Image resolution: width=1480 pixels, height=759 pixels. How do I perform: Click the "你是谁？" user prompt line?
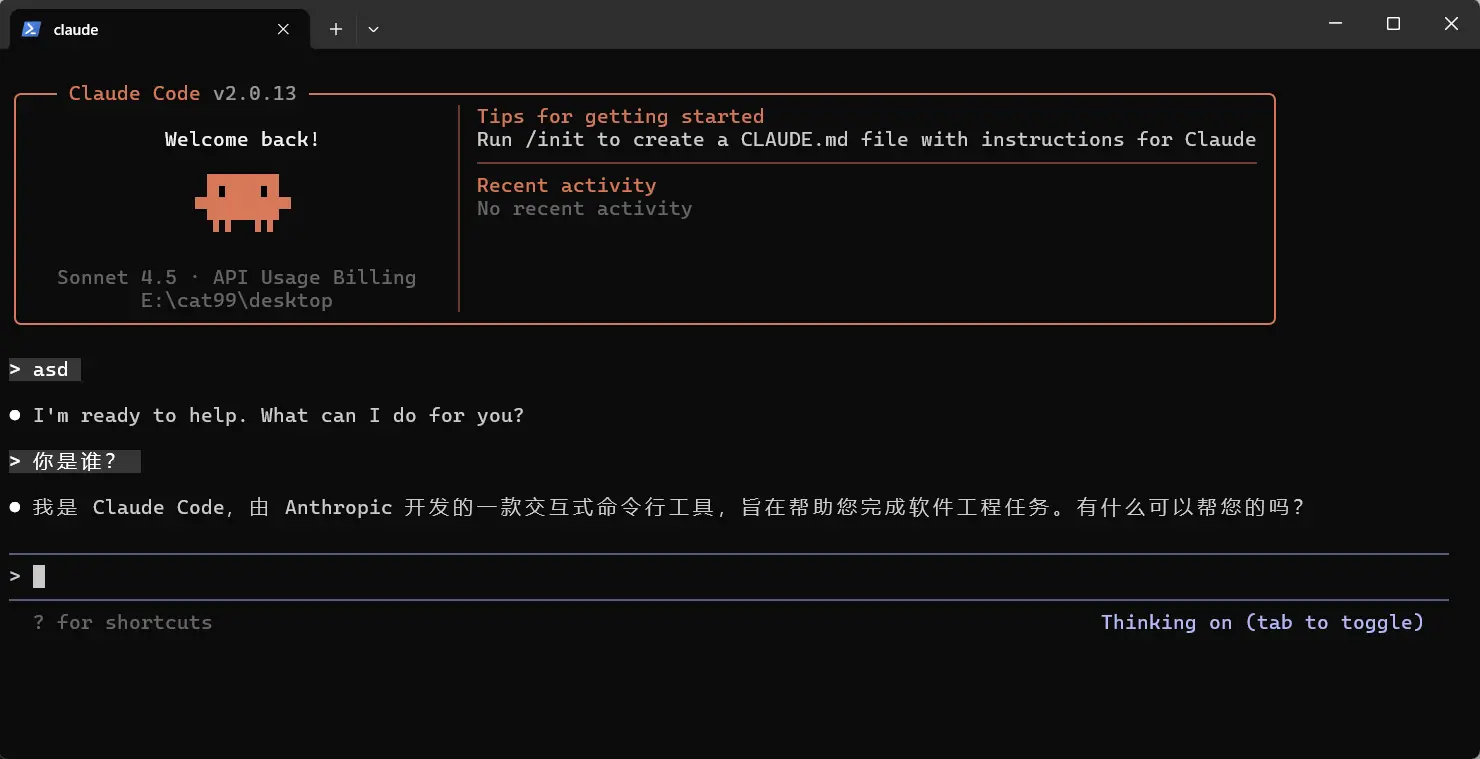pyautogui.click(x=75, y=461)
